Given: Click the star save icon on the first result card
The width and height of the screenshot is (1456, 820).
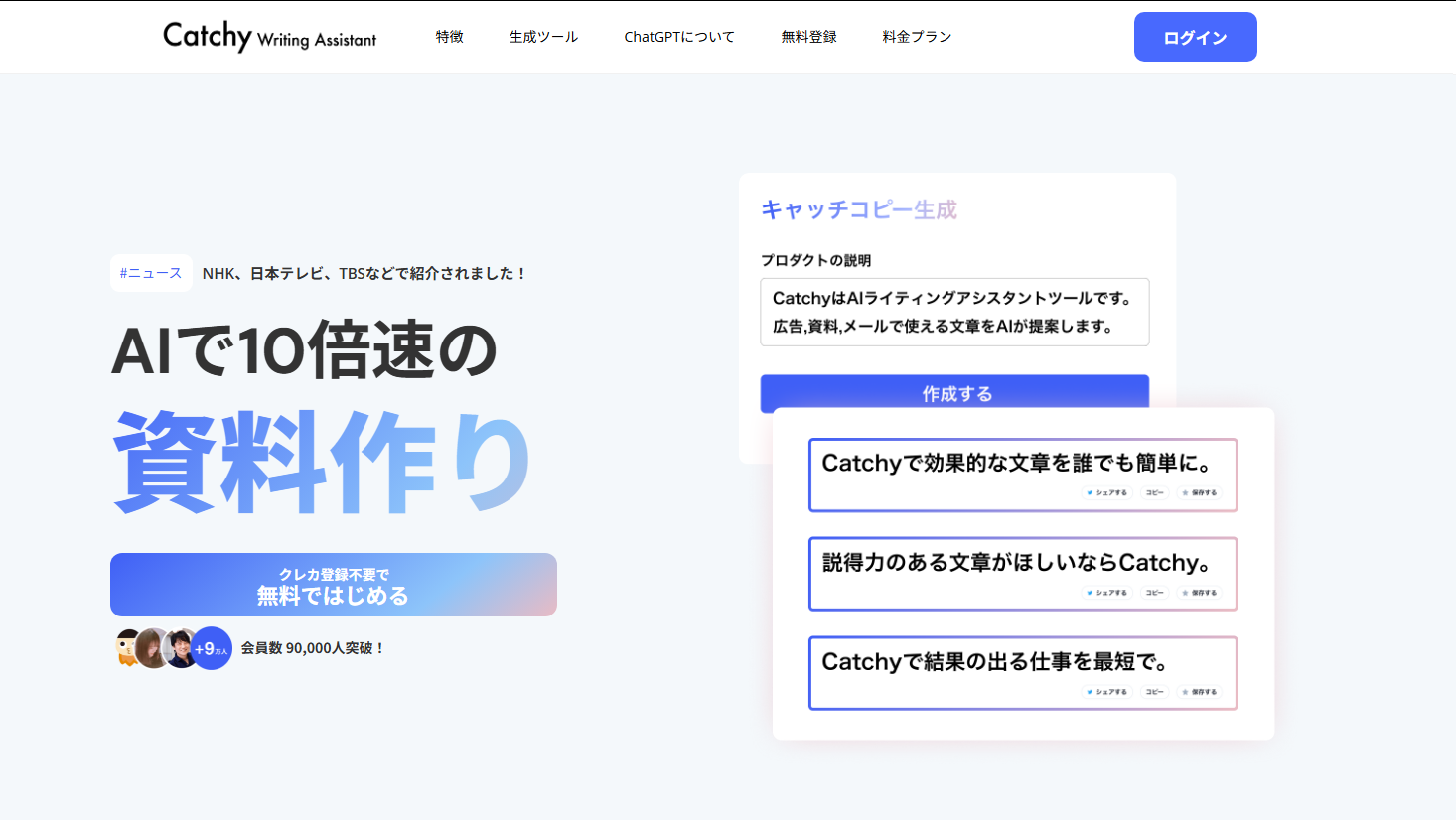Looking at the screenshot, I should pos(1185,492).
